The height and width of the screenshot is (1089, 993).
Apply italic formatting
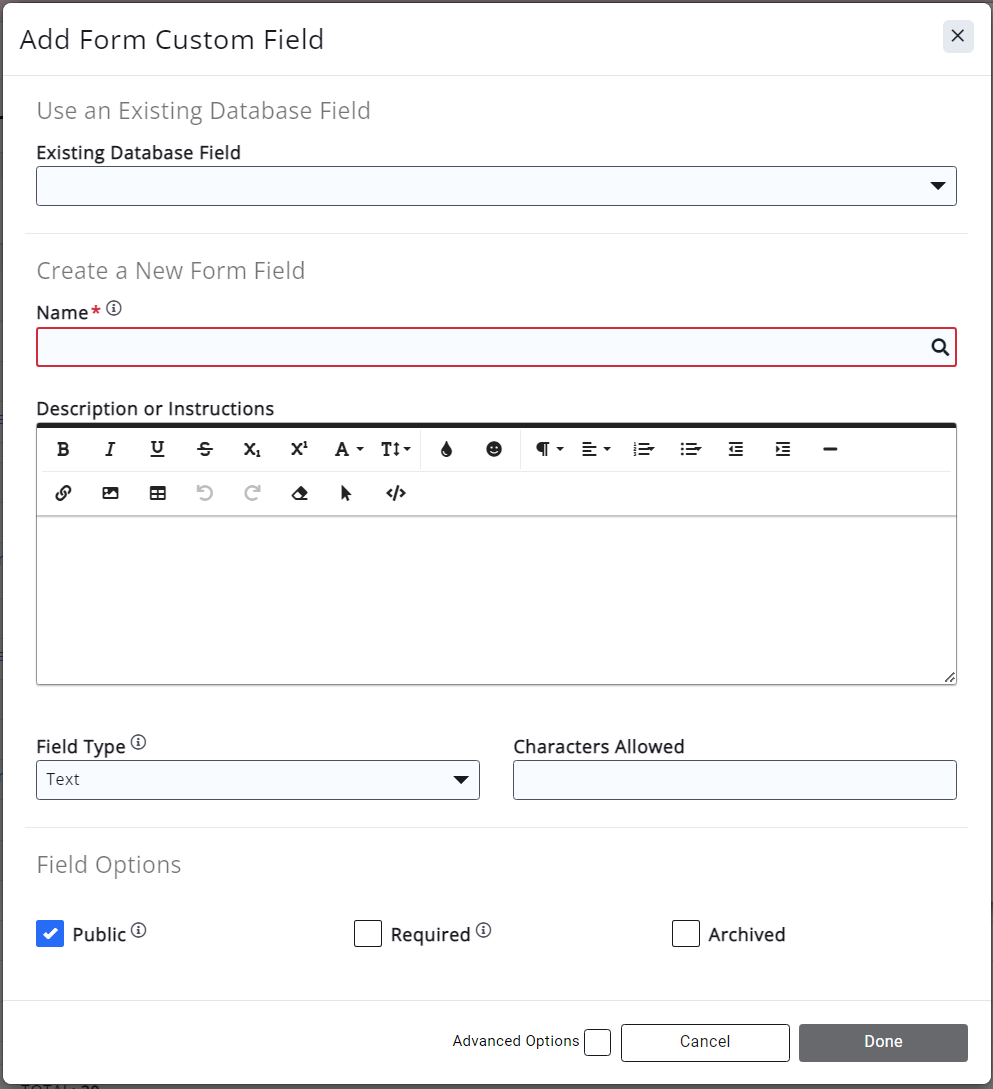(110, 449)
